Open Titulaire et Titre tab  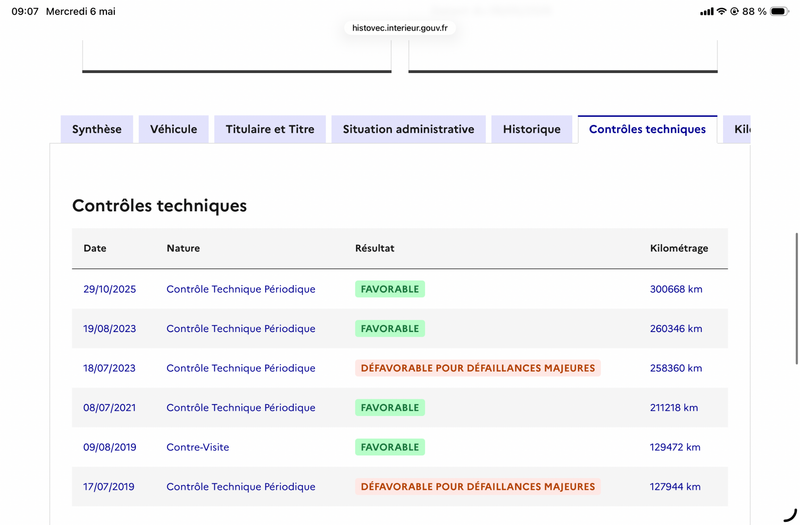270,129
